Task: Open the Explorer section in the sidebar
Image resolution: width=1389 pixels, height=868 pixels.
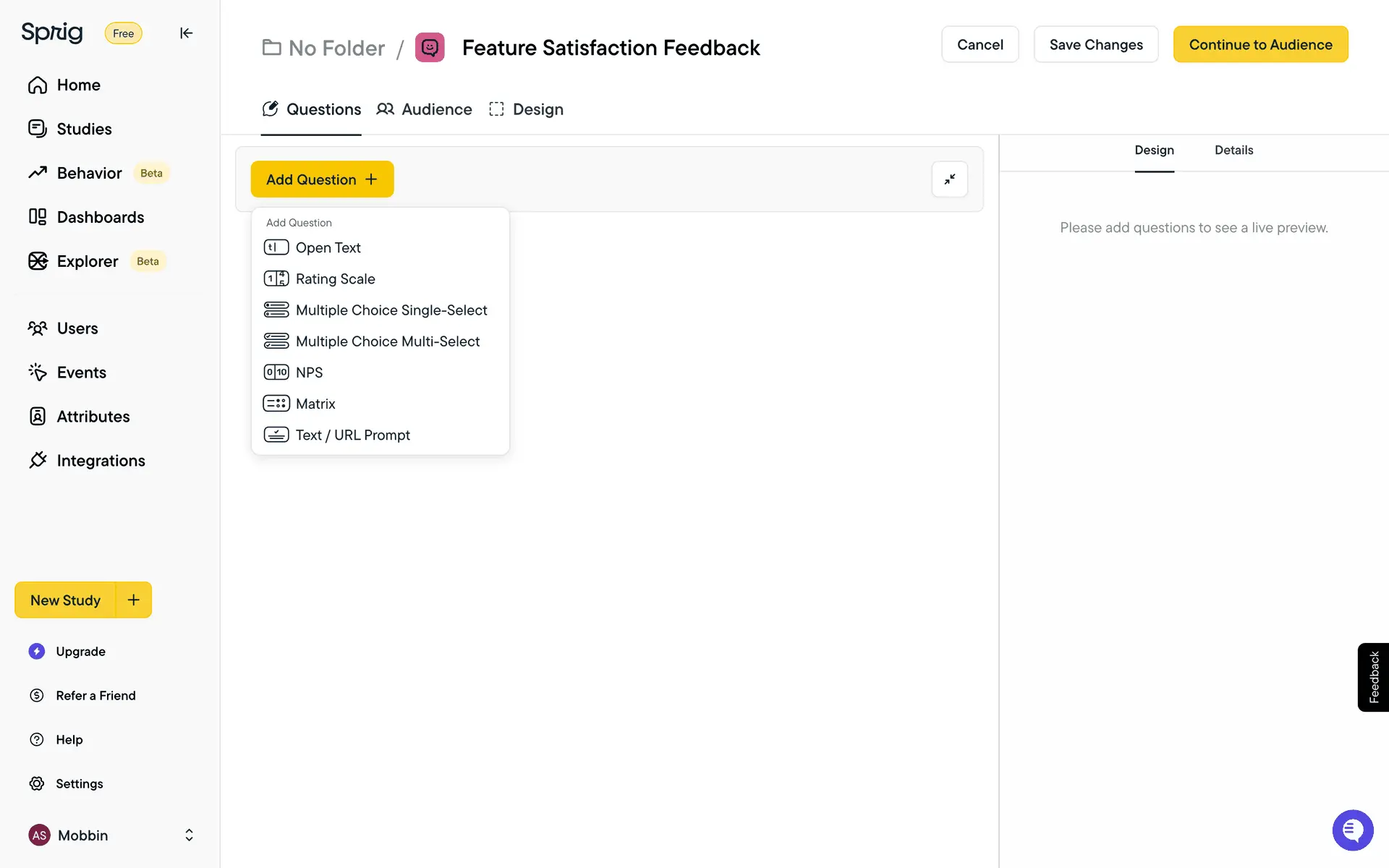Action: pyautogui.click(x=87, y=261)
